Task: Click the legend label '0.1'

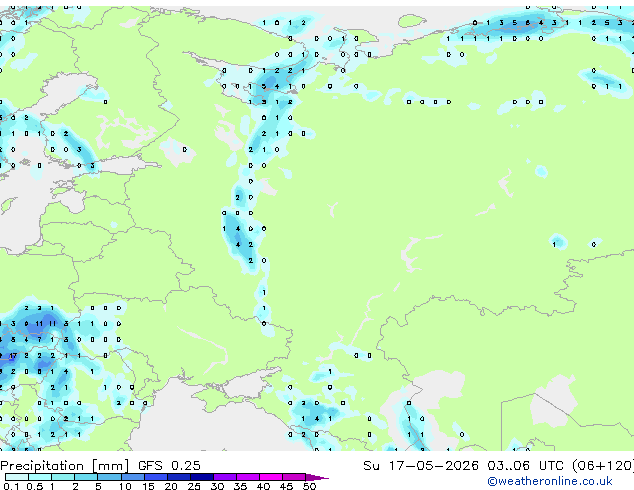Action: [11, 486]
